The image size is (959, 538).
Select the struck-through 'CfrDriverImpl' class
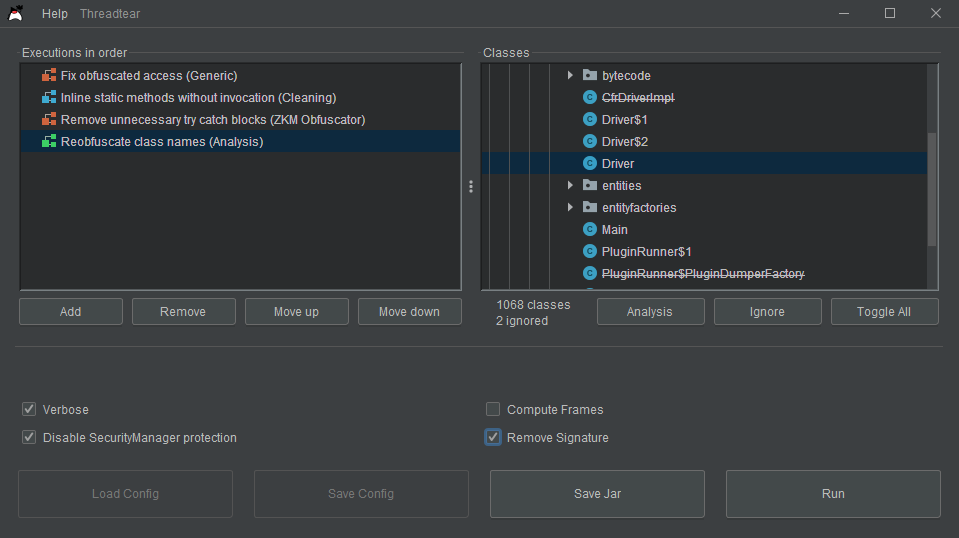click(638, 98)
